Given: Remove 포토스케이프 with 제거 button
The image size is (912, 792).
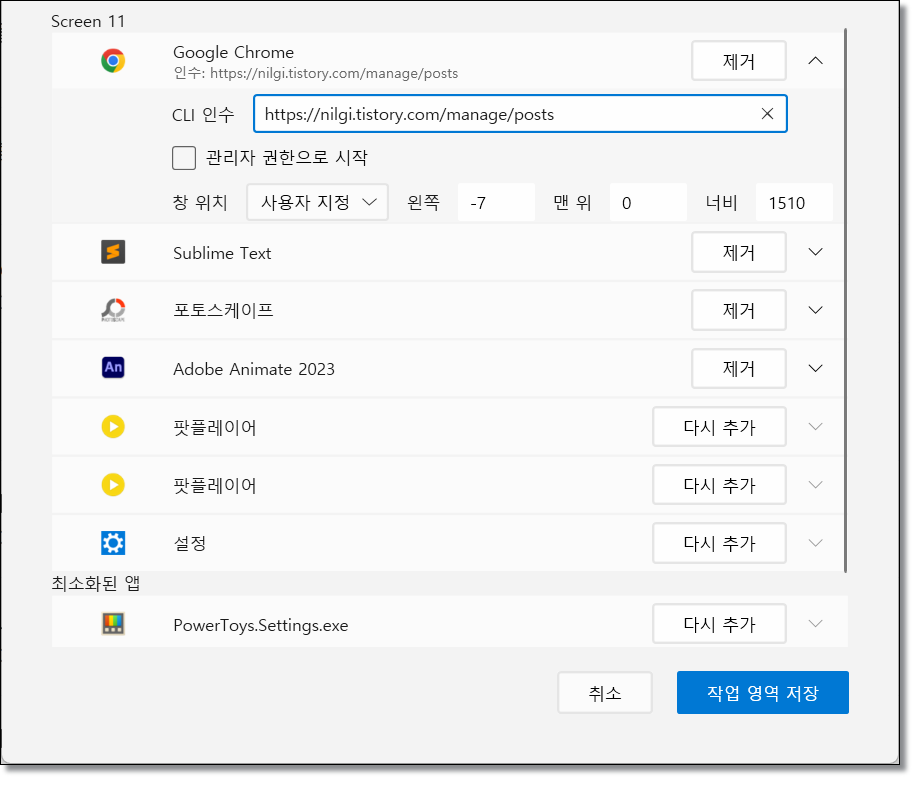Looking at the screenshot, I should 739,310.
